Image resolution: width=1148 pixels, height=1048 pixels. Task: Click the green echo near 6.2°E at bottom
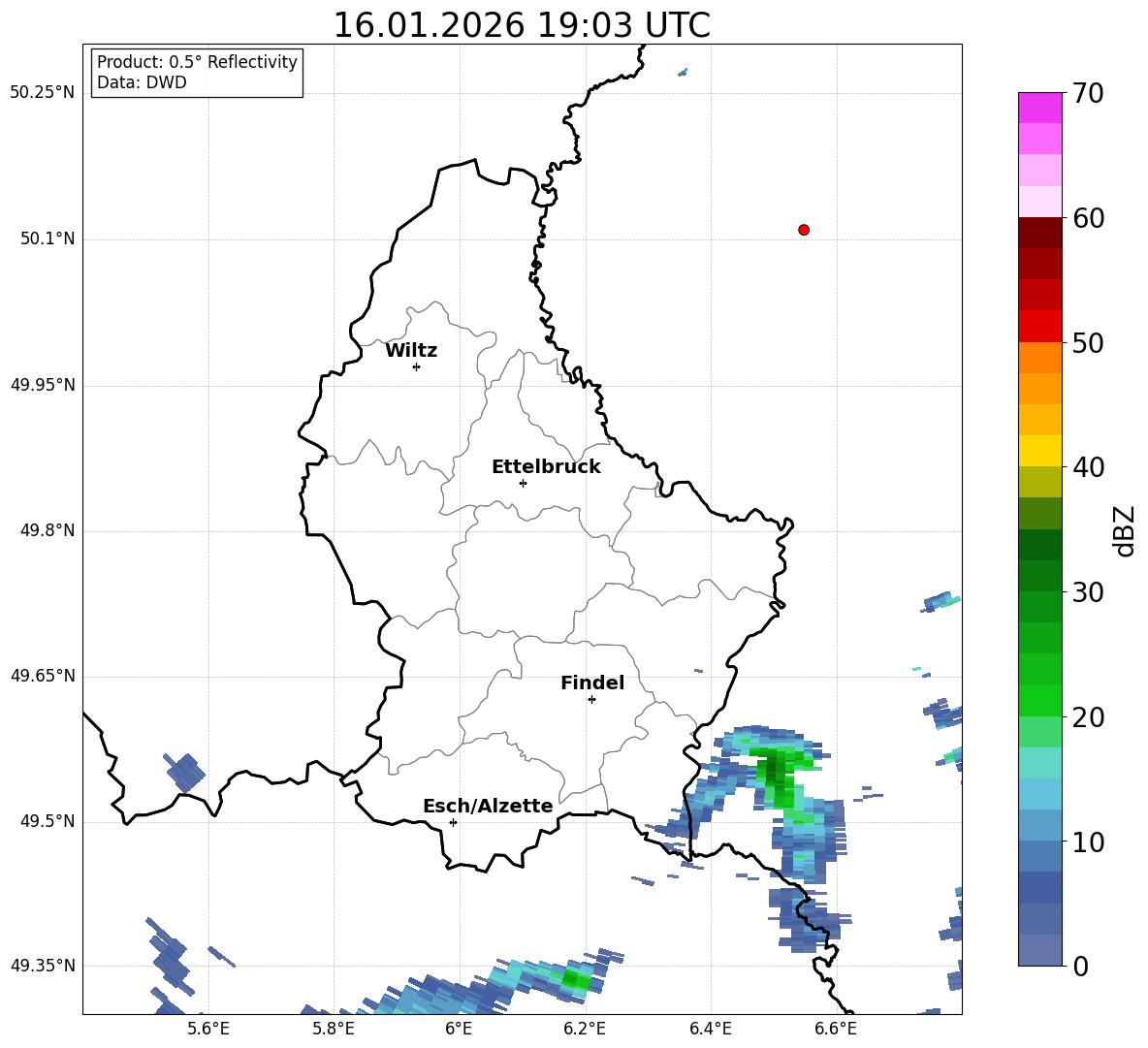[576, 978]
